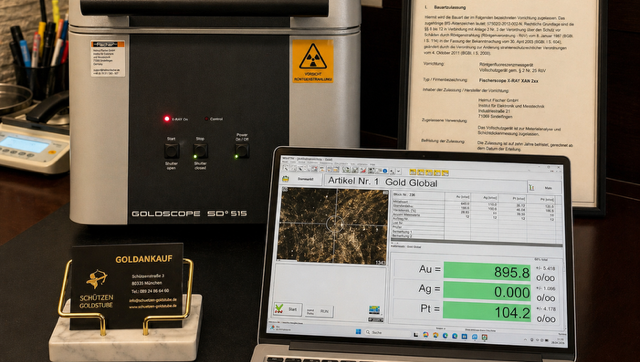Viewport: 640px width, 362px height.
Task: Click the first tool icon in the toolbar
Action: click(x=286, y=168)
